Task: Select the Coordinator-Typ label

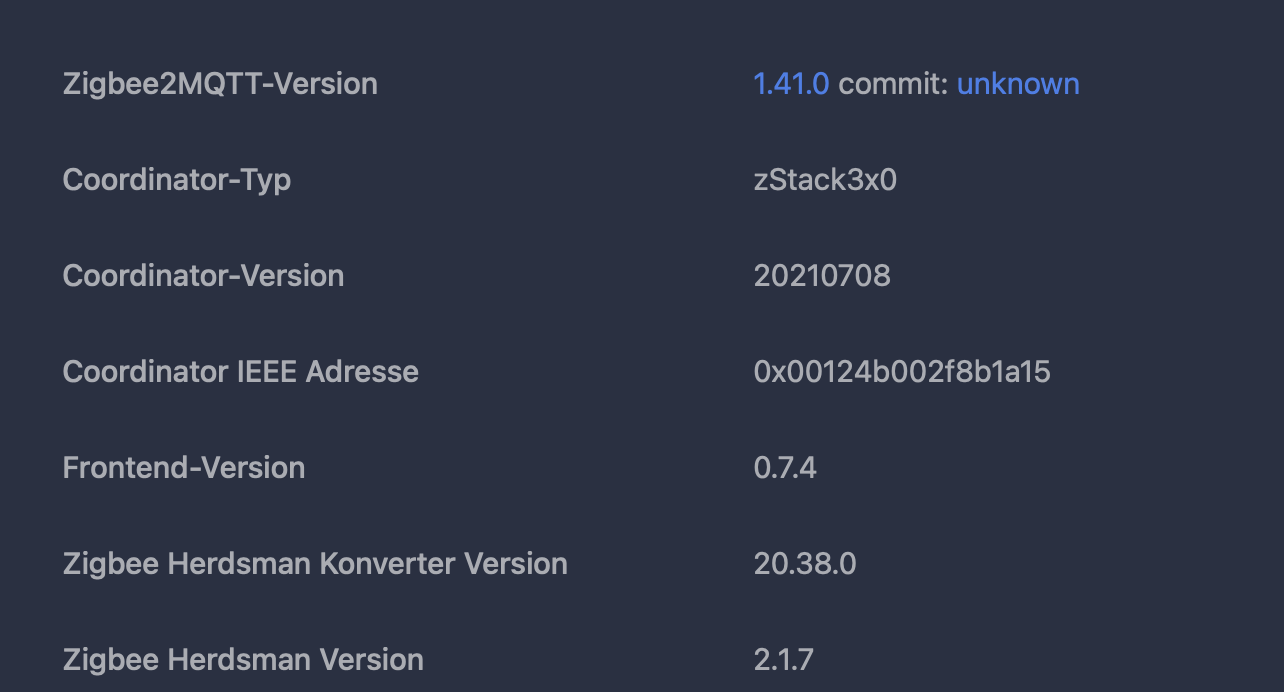Action: pyautogui.click(x=177, y=180)
